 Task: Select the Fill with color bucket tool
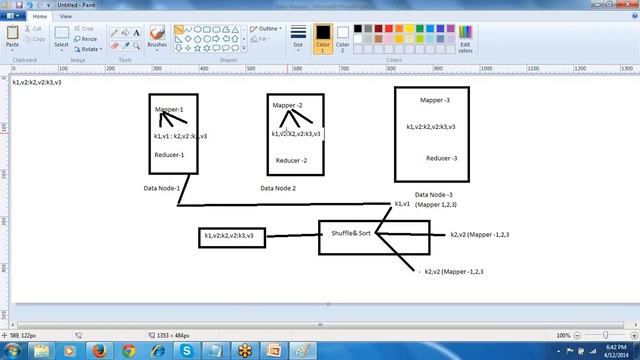125,33
